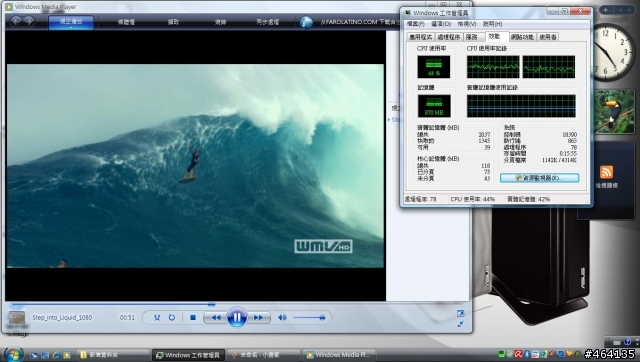Switch to the Processes tab in Task Manager
The height and width of the screenshot is (362, 640).
click(449, 37)
